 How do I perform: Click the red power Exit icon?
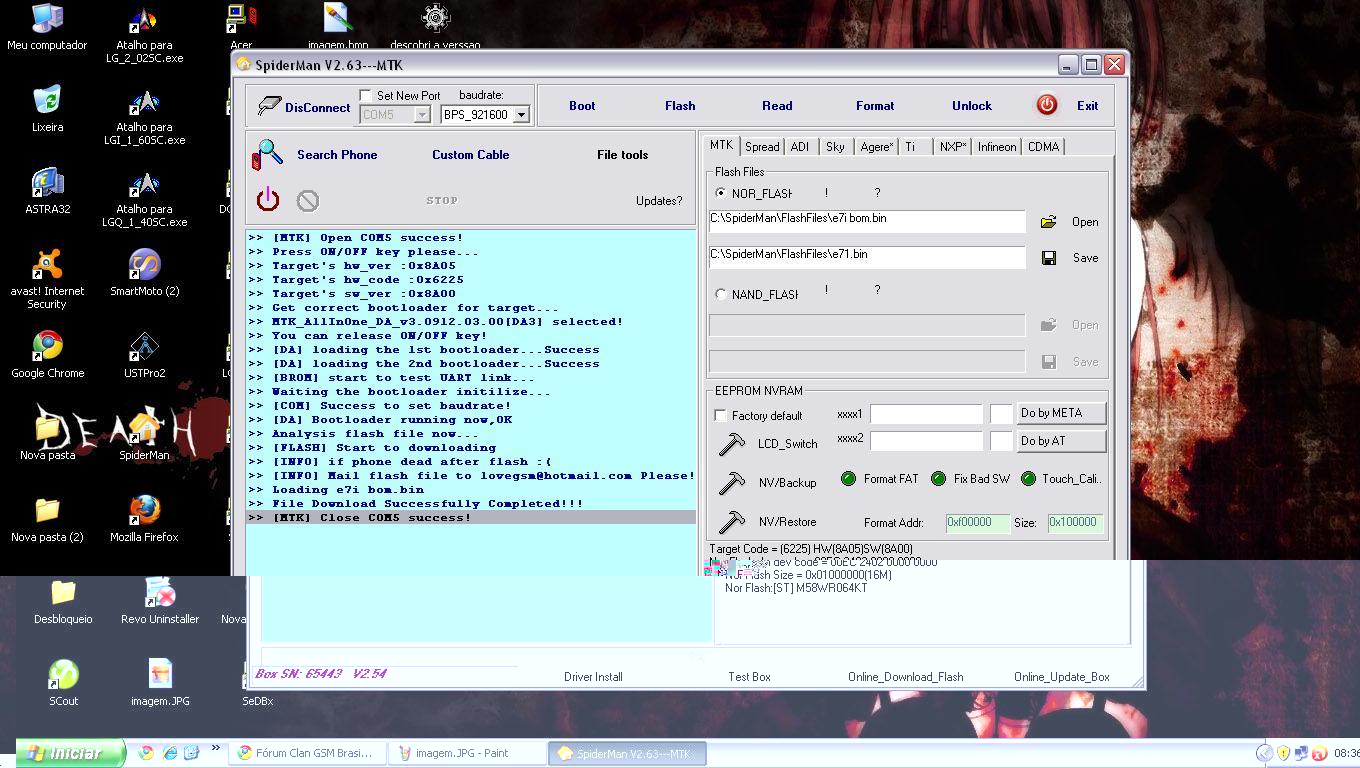coord(1047,105)
